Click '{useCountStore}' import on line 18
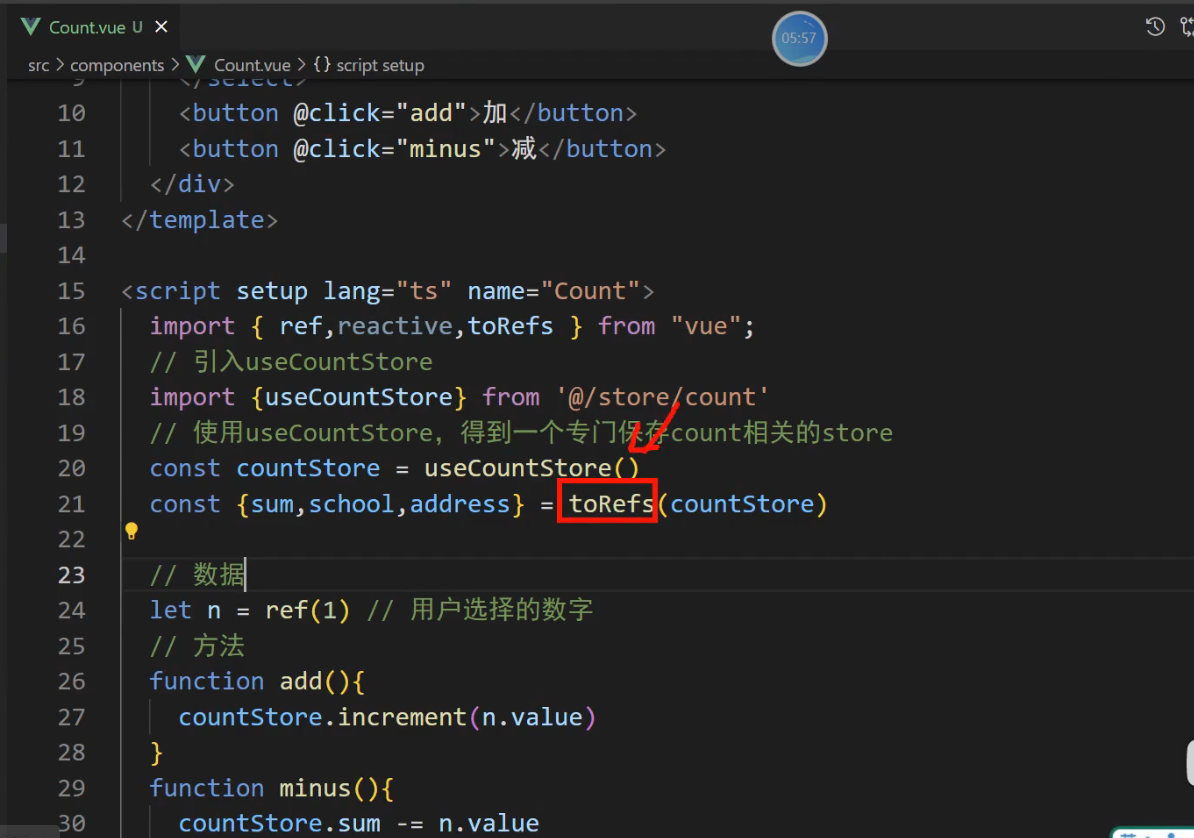1194x838 pixels. point(359,397)
